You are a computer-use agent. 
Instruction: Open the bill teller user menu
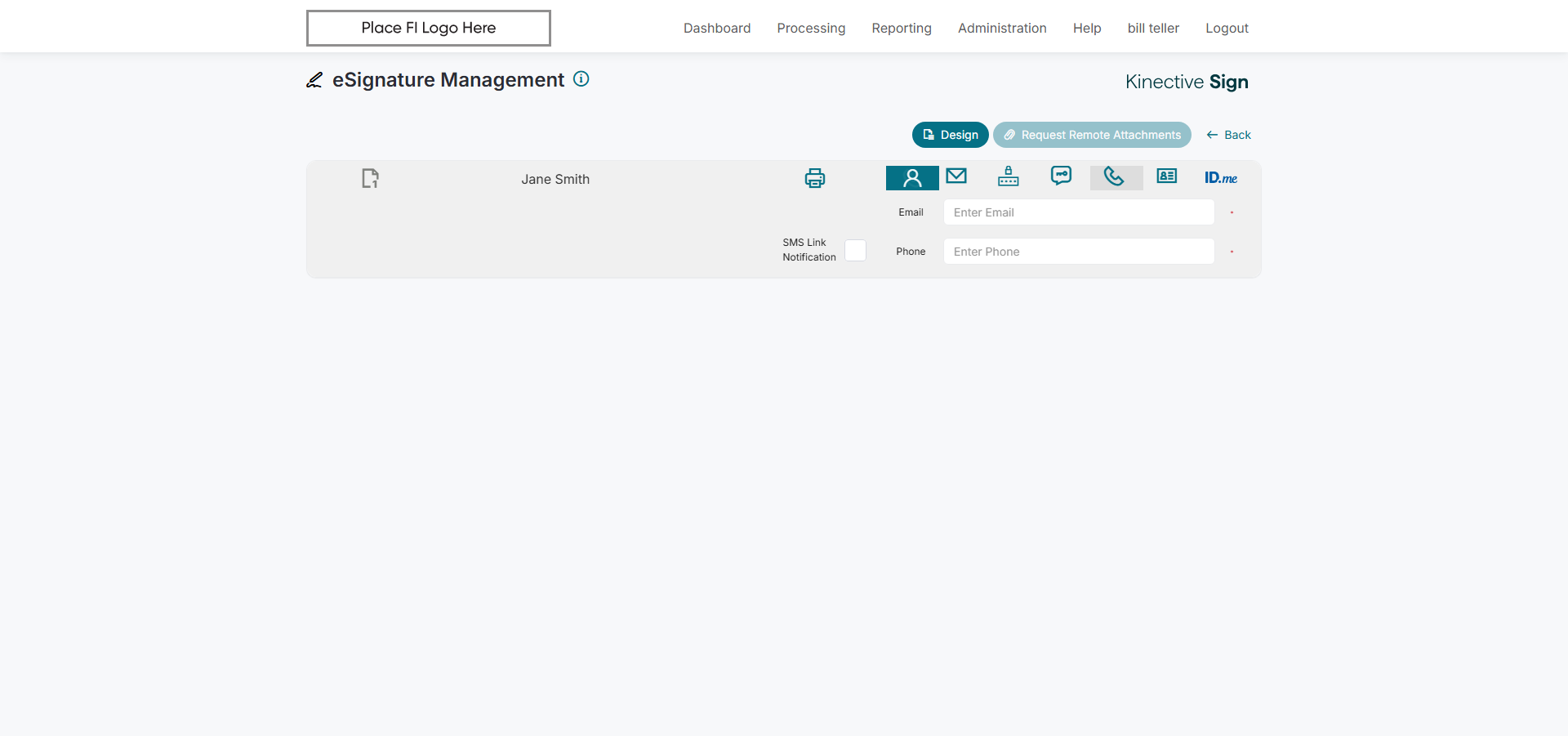tap(1153, 28)
